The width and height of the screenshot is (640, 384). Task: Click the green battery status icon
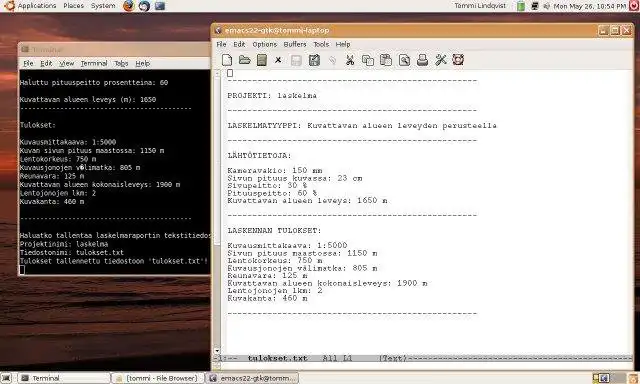point(521,6)
